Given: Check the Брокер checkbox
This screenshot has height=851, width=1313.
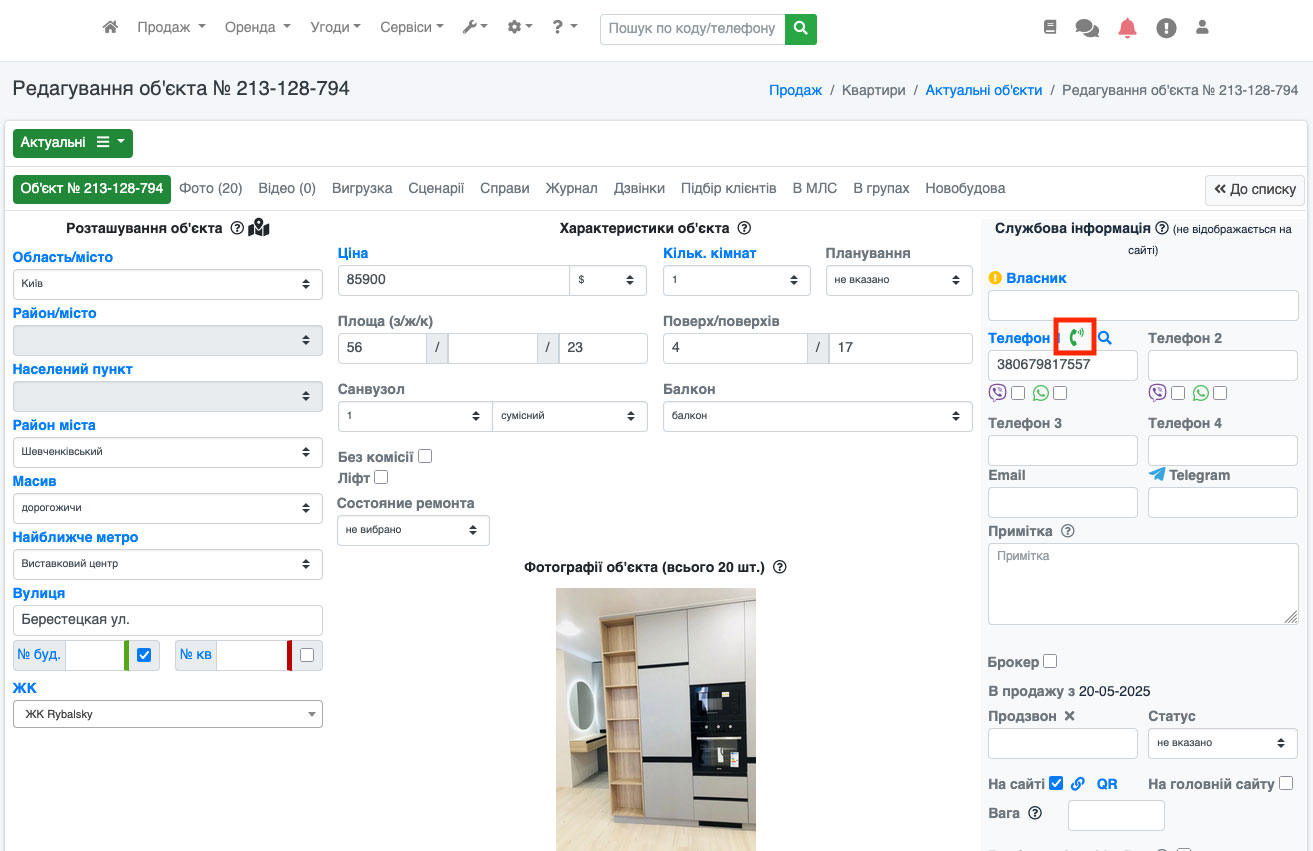Looking at the screenshot, I should pos(1050,661).
